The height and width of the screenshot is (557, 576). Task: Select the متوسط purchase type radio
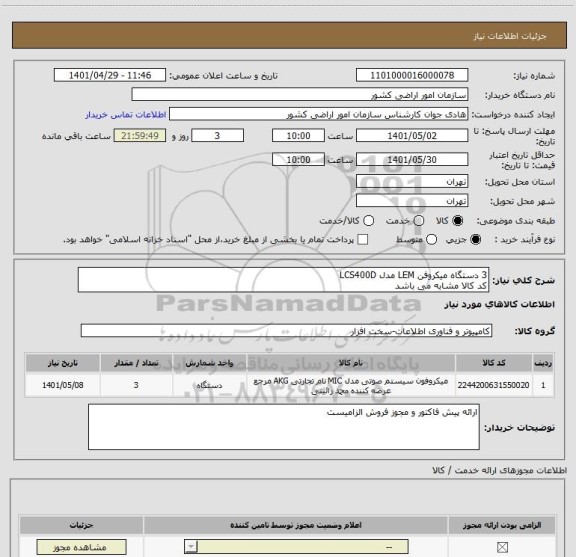point(431,240)
